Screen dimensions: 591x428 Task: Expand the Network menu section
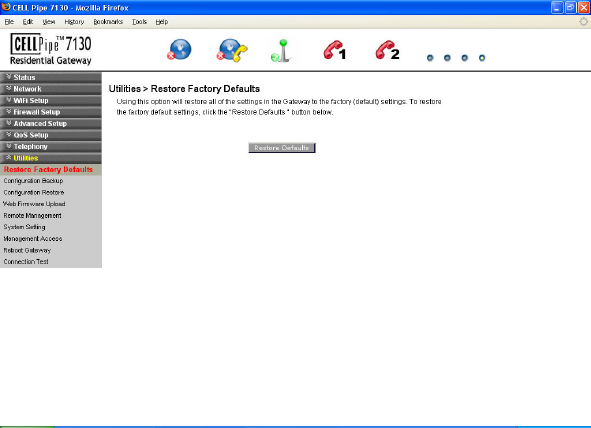[x=51, y=89]
